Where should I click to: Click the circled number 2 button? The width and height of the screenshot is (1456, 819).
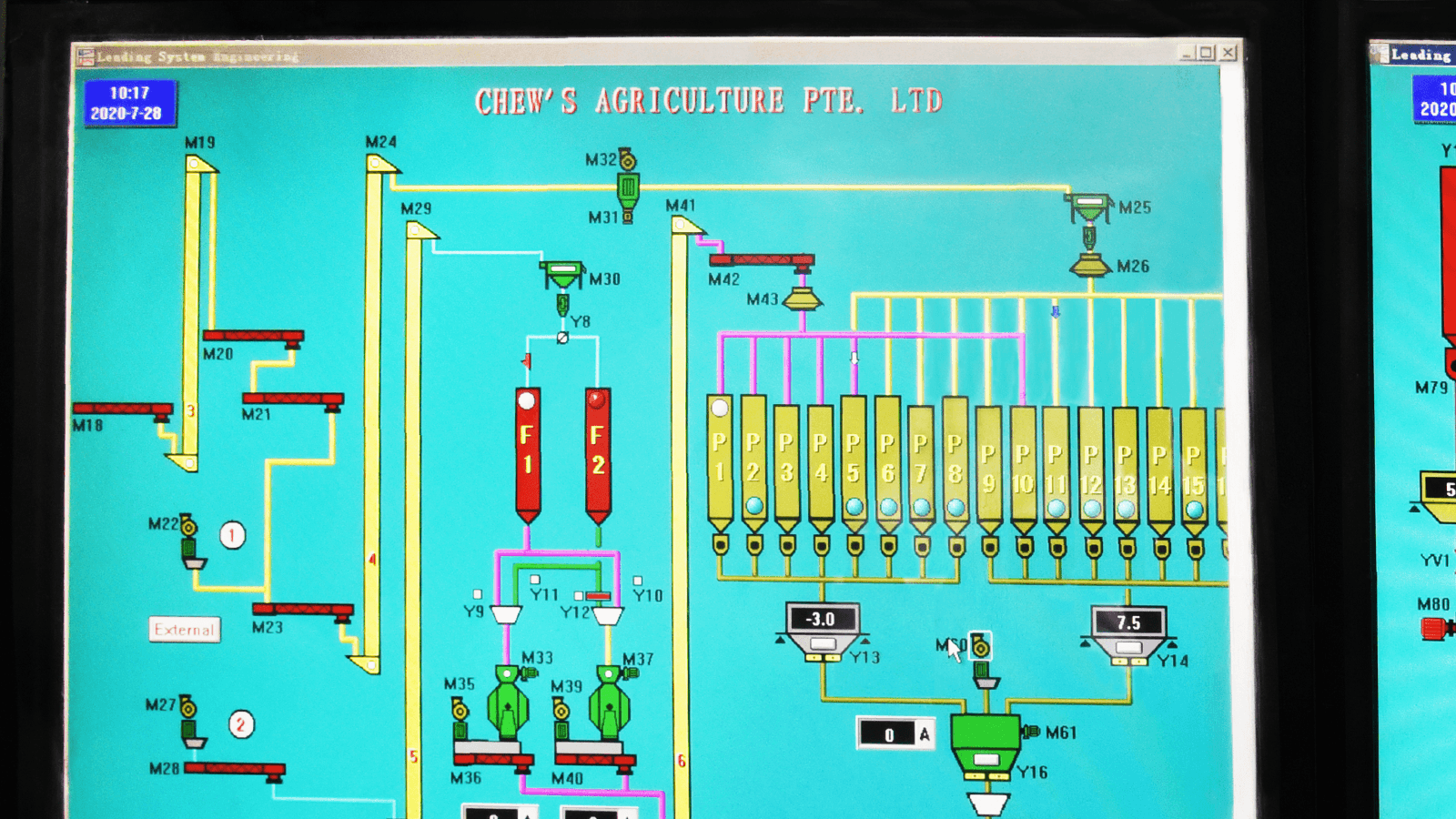(241, 724)
